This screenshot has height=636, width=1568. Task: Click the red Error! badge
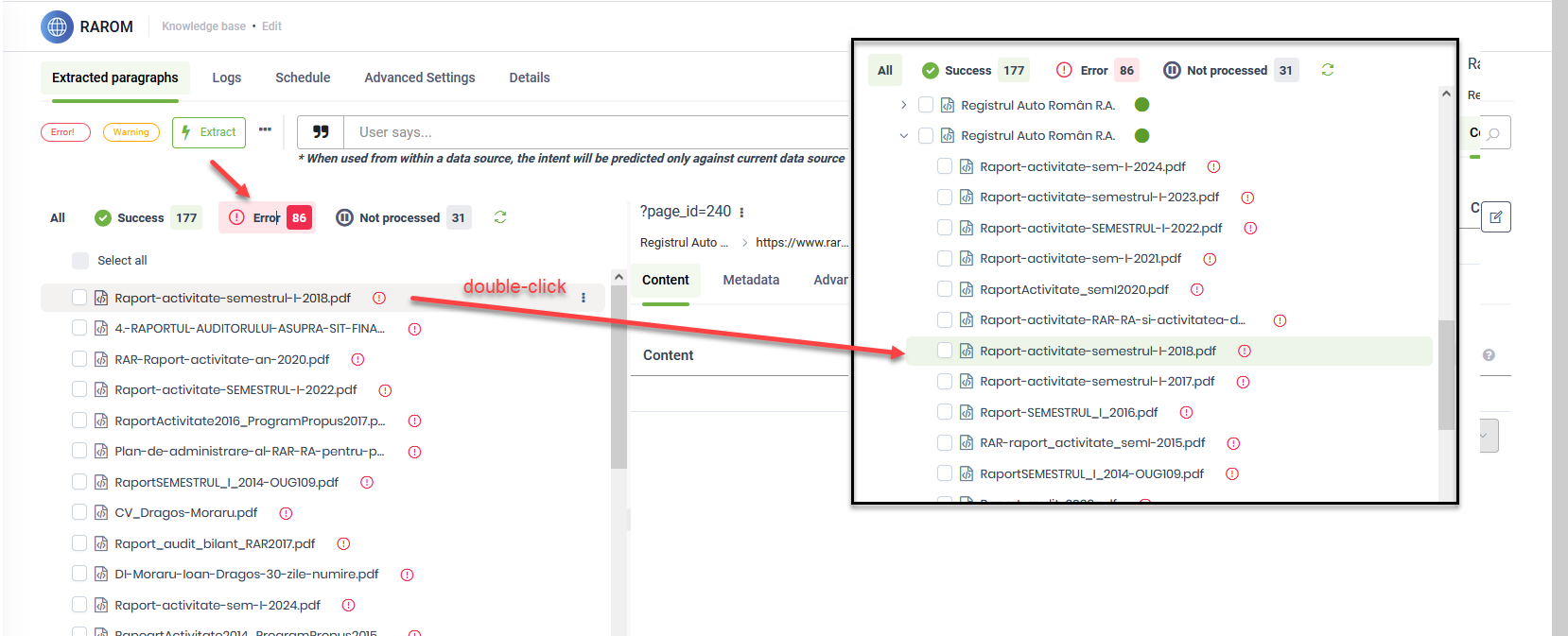point(65,132)
